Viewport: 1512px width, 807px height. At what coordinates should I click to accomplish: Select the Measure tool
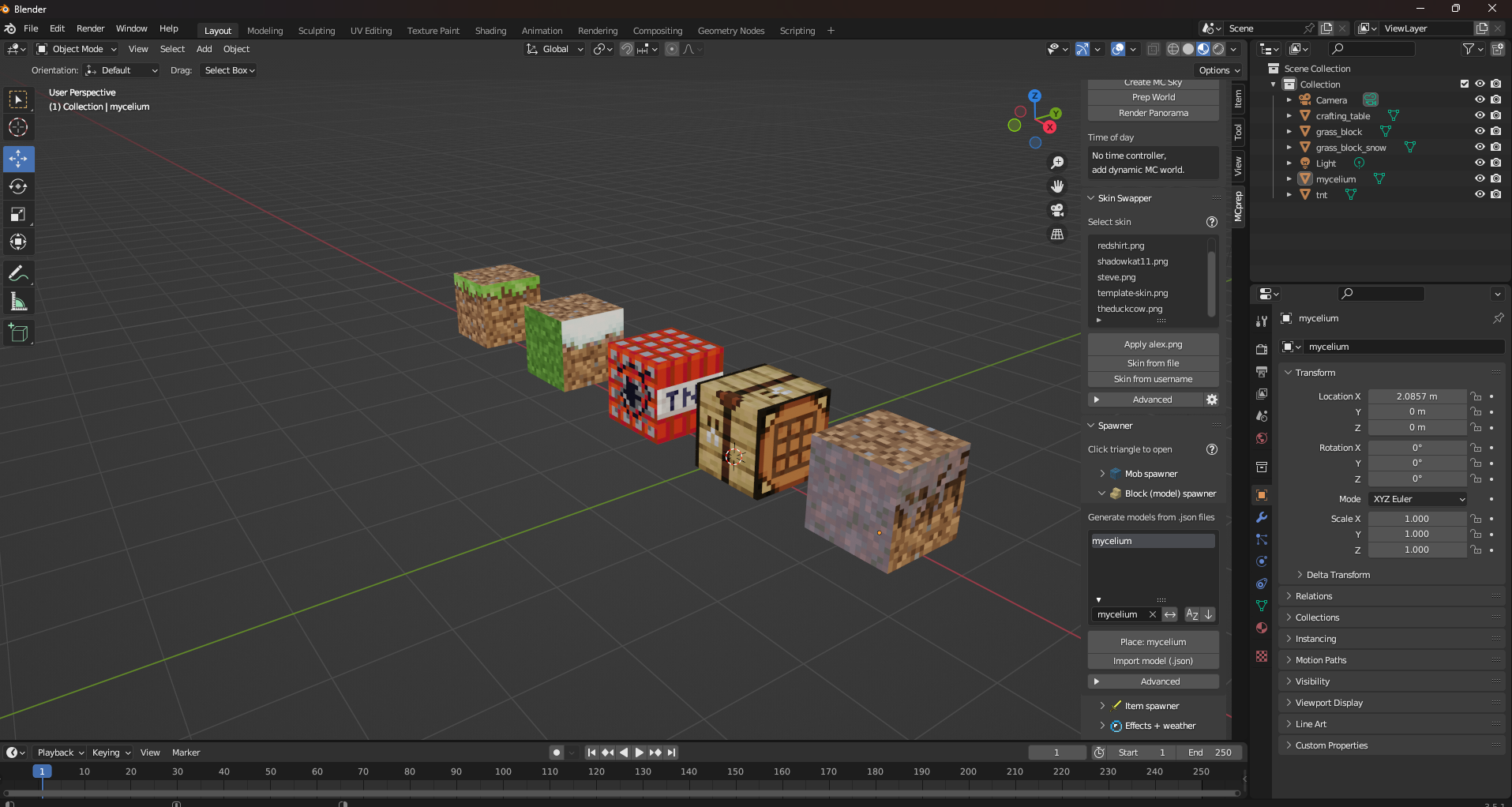(17, 300)
